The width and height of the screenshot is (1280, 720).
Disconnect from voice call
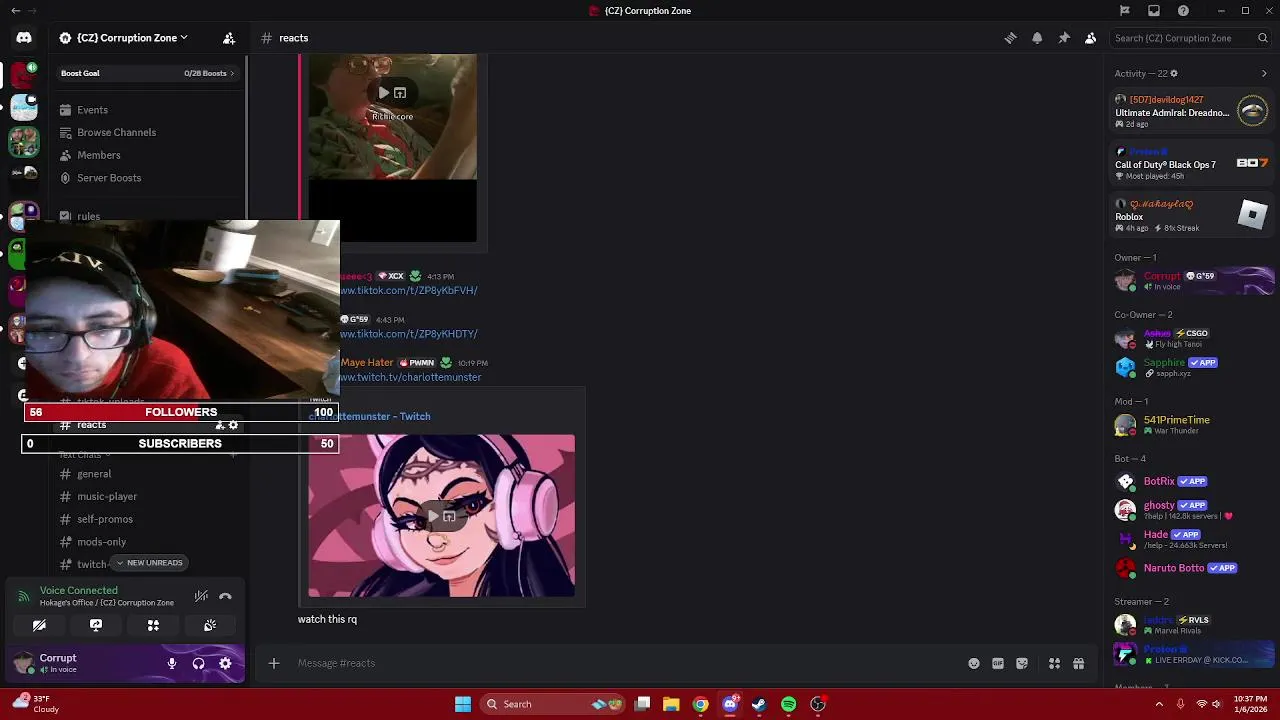pos(225,596)
